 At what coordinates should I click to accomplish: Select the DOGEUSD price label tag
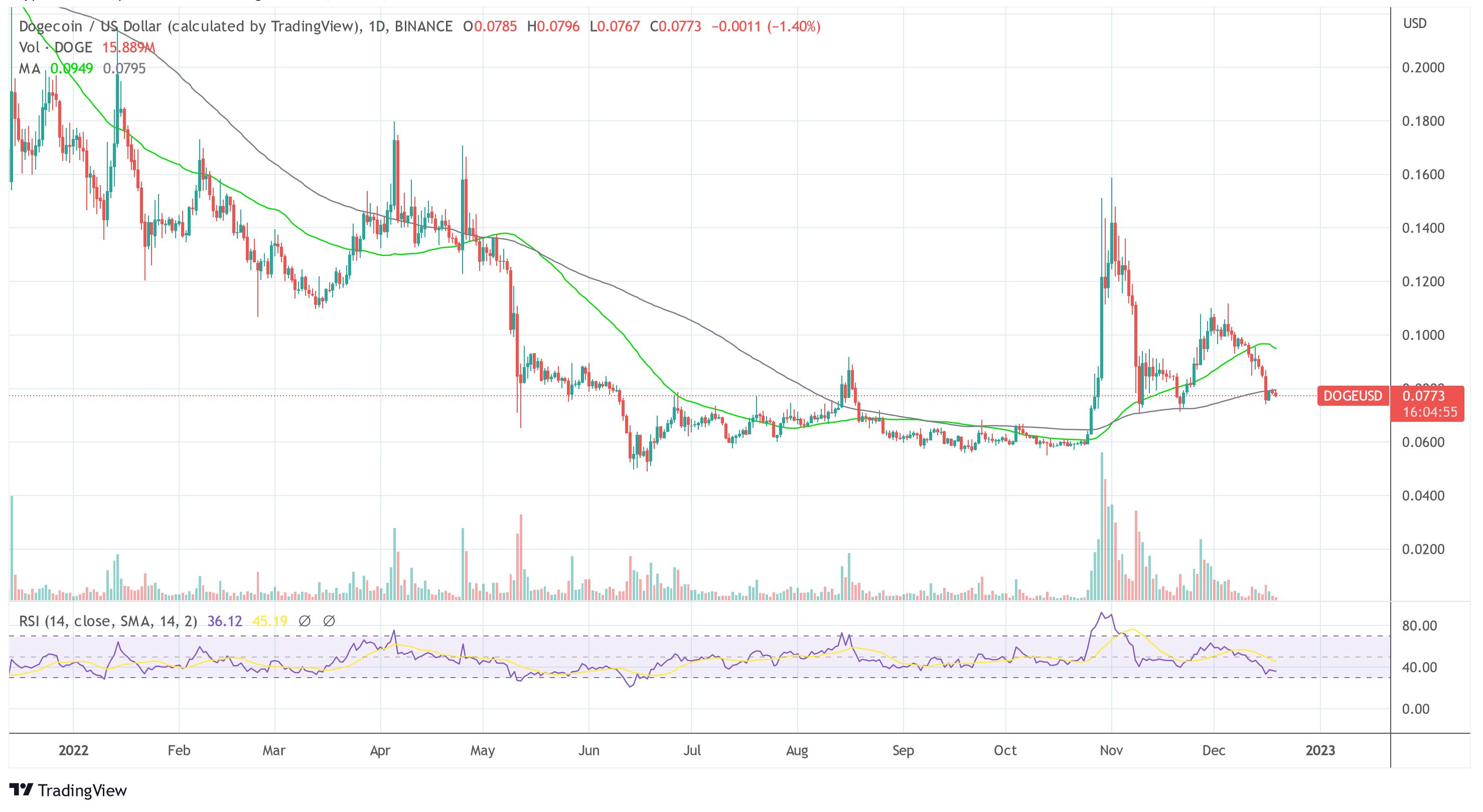point(1353,396)
